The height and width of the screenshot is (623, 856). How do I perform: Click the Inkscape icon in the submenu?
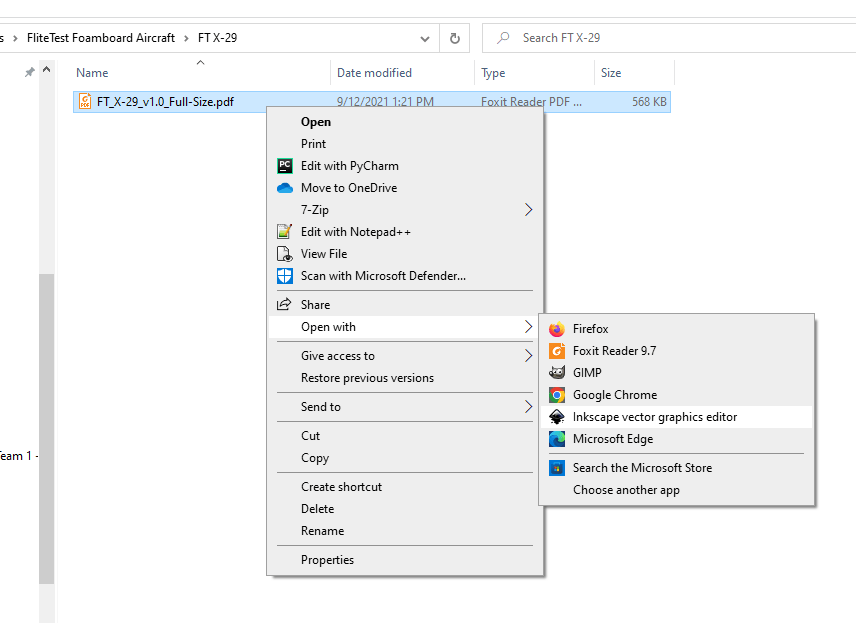click(557, 417)
